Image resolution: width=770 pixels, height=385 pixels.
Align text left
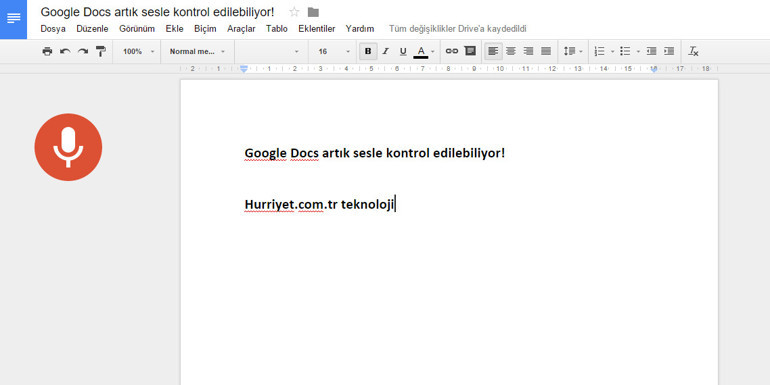click(x=493, y=51)
